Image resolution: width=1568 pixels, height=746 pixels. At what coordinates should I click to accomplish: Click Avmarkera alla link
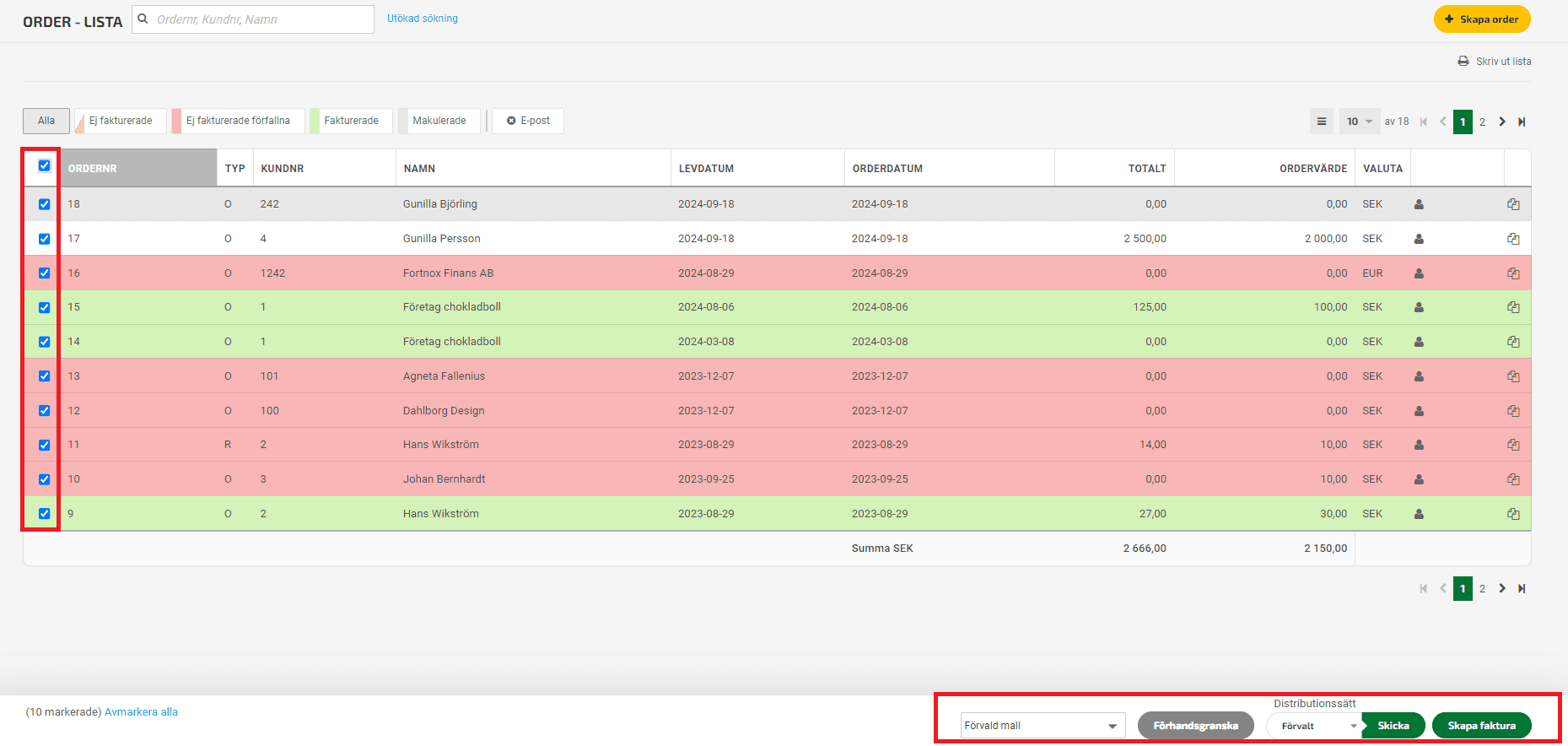tap(141, 712)
